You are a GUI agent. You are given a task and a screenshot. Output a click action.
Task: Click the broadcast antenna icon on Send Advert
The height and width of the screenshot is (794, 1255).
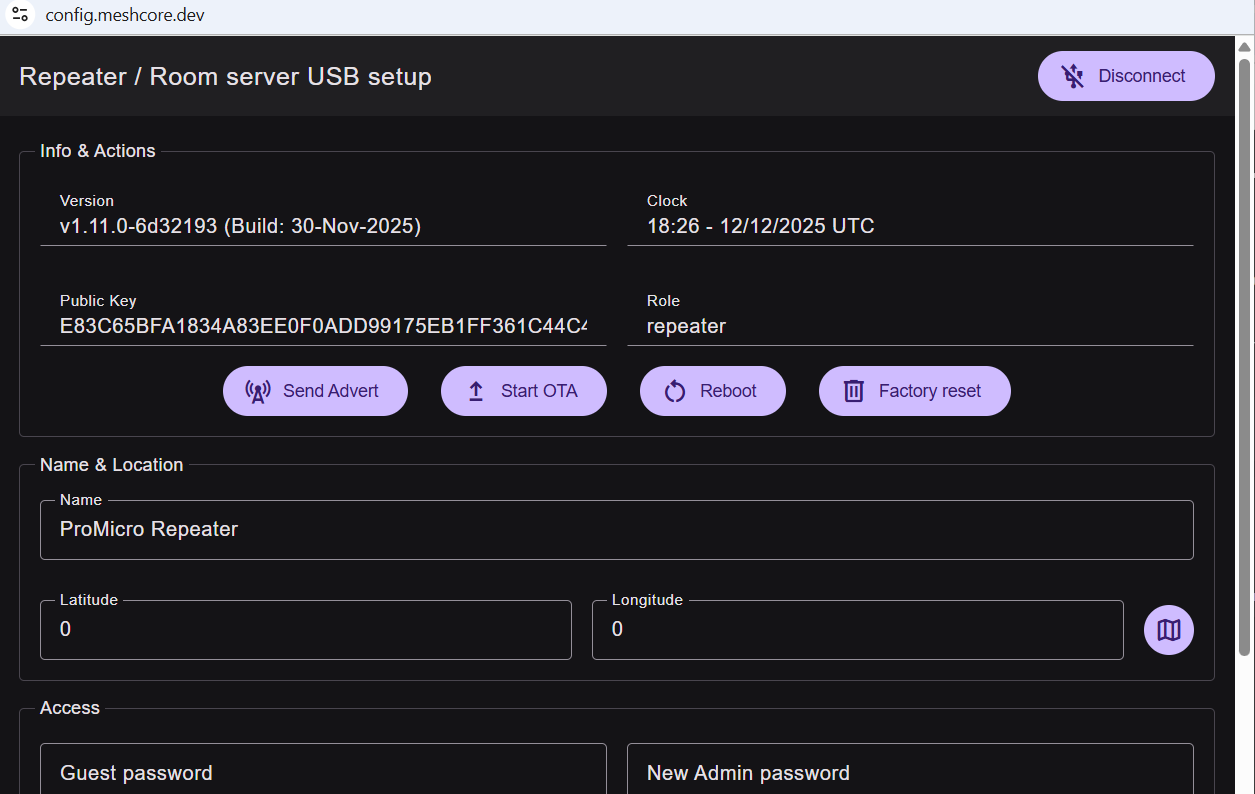pyautogui.click(x=258, y=391)
